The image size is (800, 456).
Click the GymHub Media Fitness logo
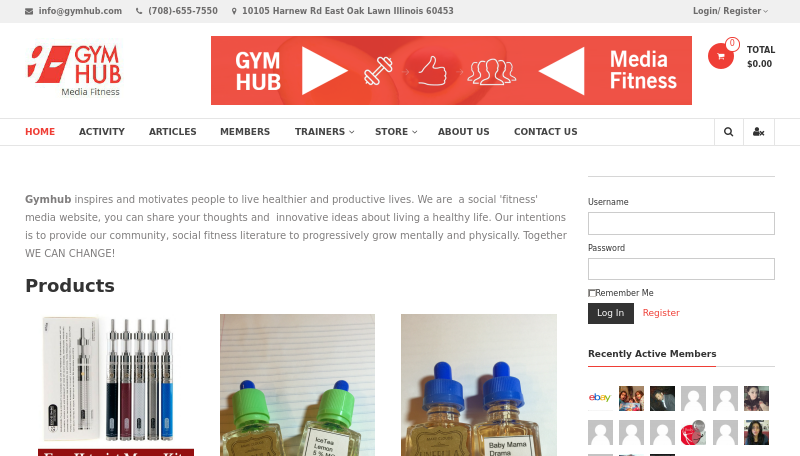tap(74, 70)
